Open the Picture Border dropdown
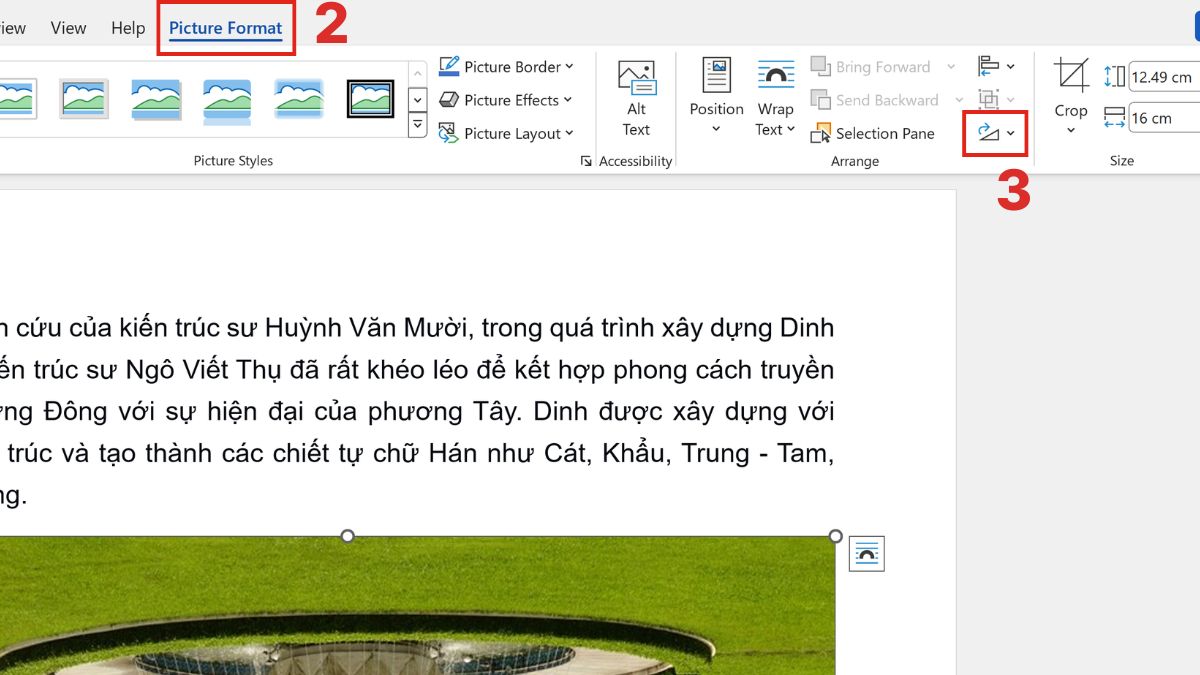The height and width of the screenshot is (675, 1200). point(506,67)
